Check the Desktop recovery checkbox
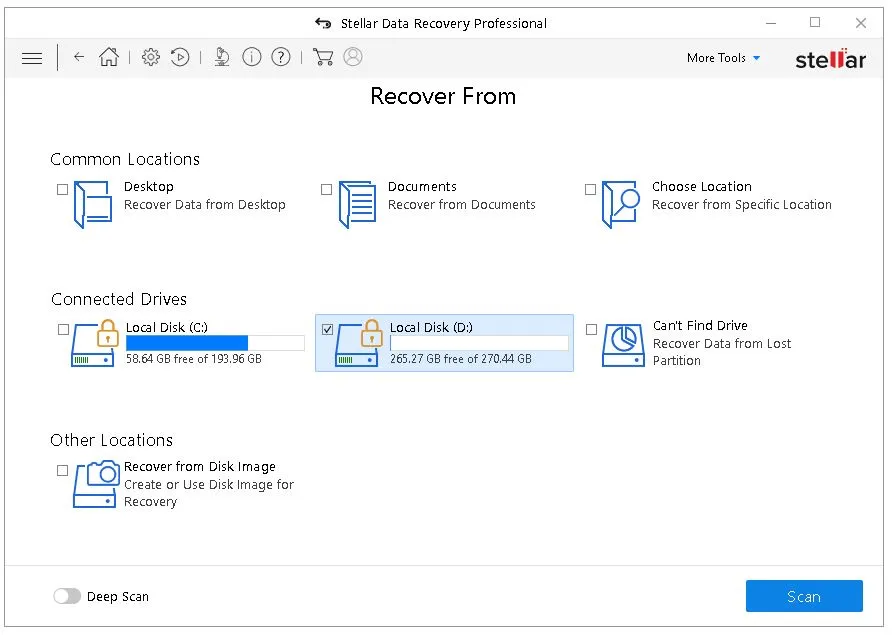 tap(62, 188)
